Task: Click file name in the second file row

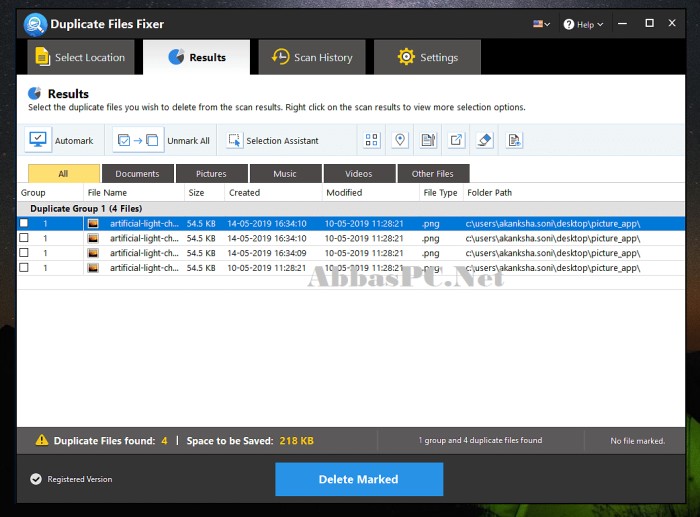Action: [x=144, y=238]
